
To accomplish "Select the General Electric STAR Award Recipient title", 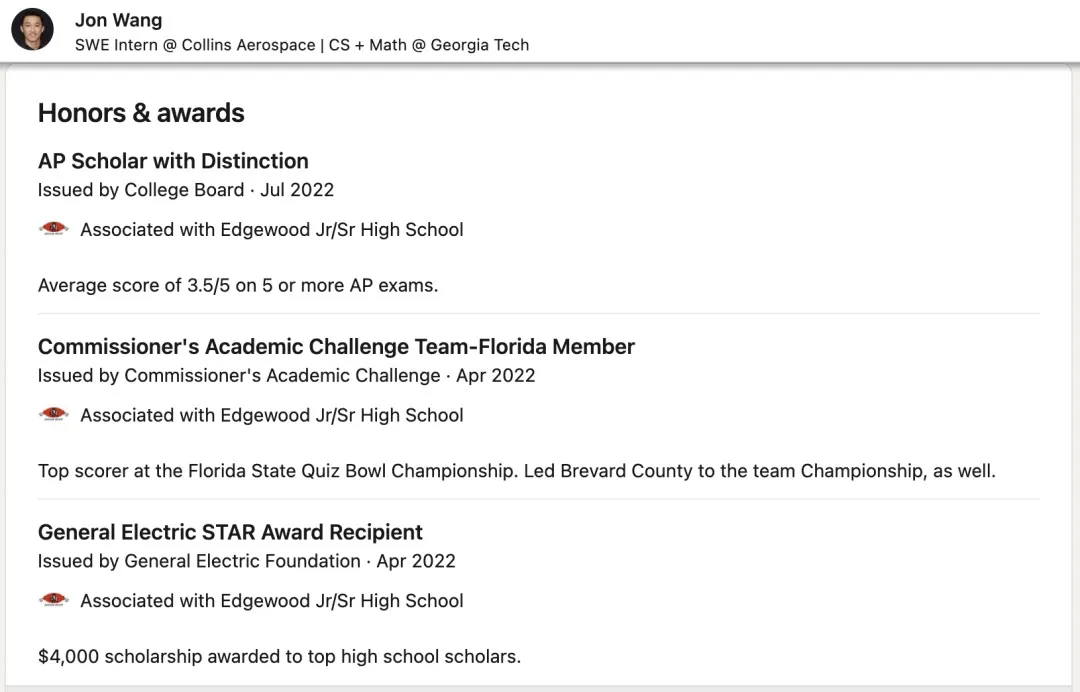I will click(230, 532).
